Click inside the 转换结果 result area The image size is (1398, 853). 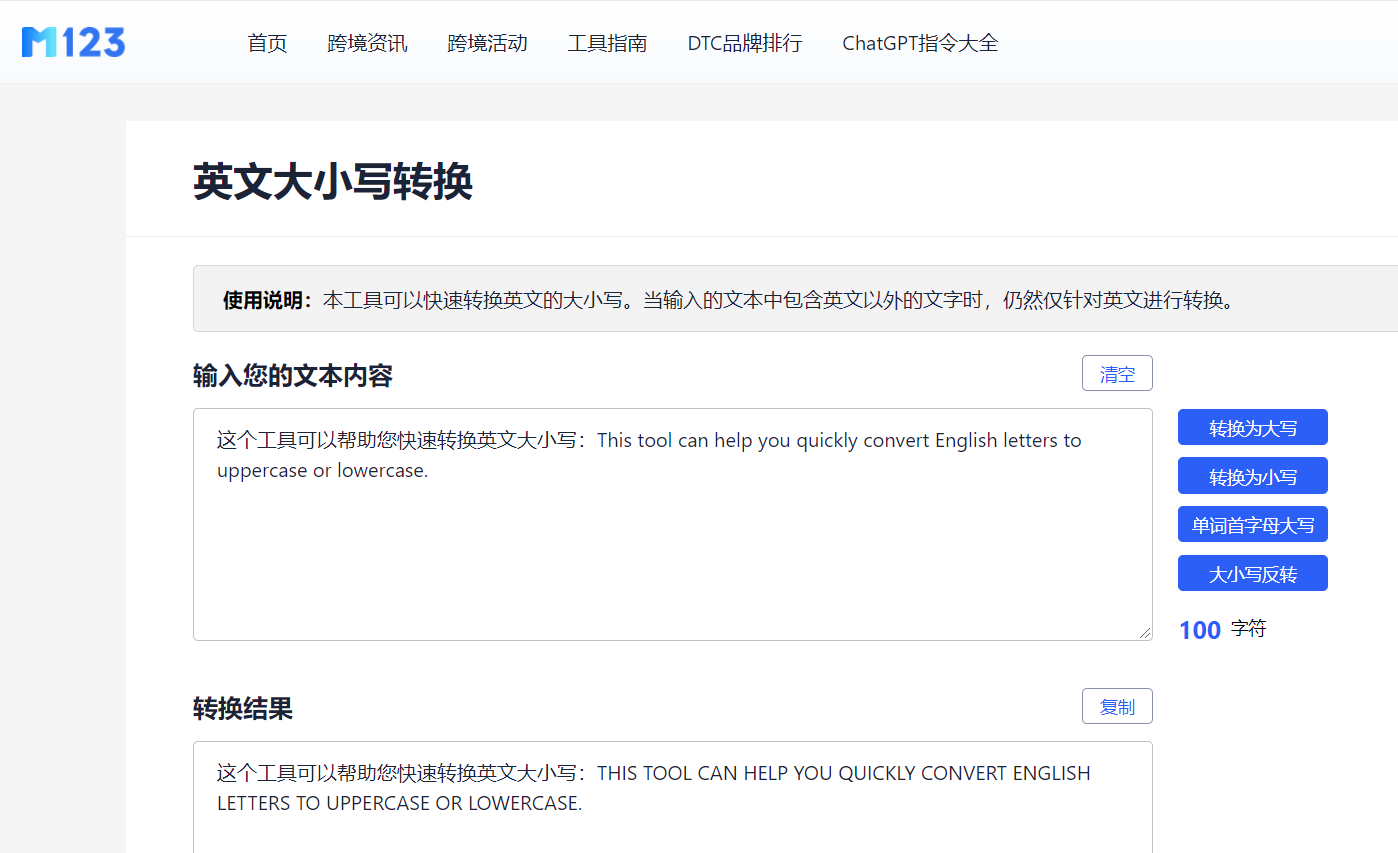(672, 800)
